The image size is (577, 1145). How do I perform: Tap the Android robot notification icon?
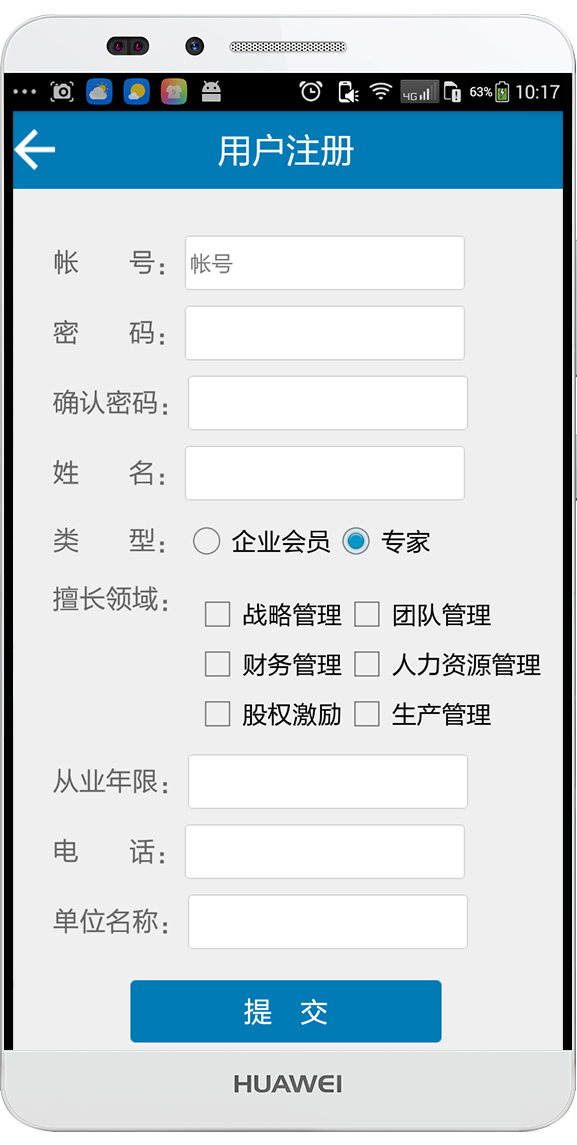(211, 92)
